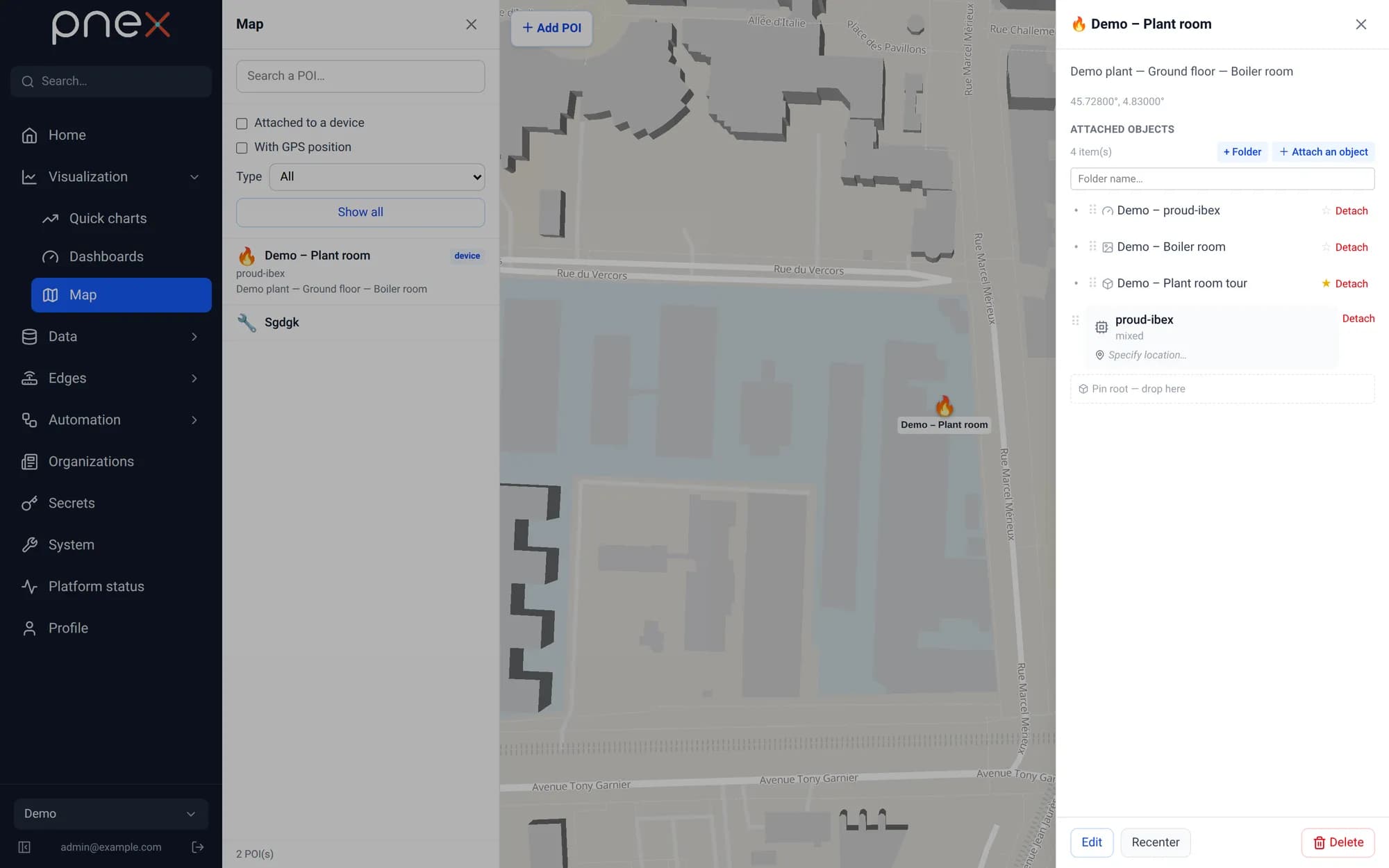1389x868 pixels.
Task: Click the Show all button
Action: pos(360,212)
